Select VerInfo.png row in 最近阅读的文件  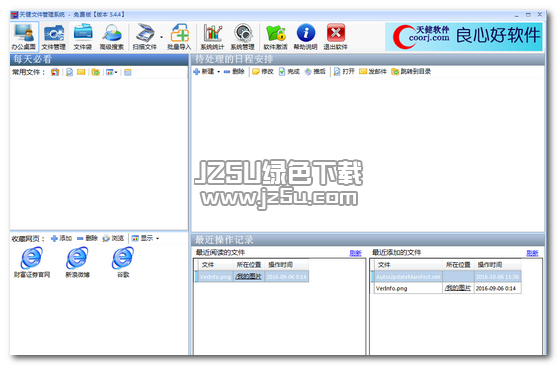[252, 277]
